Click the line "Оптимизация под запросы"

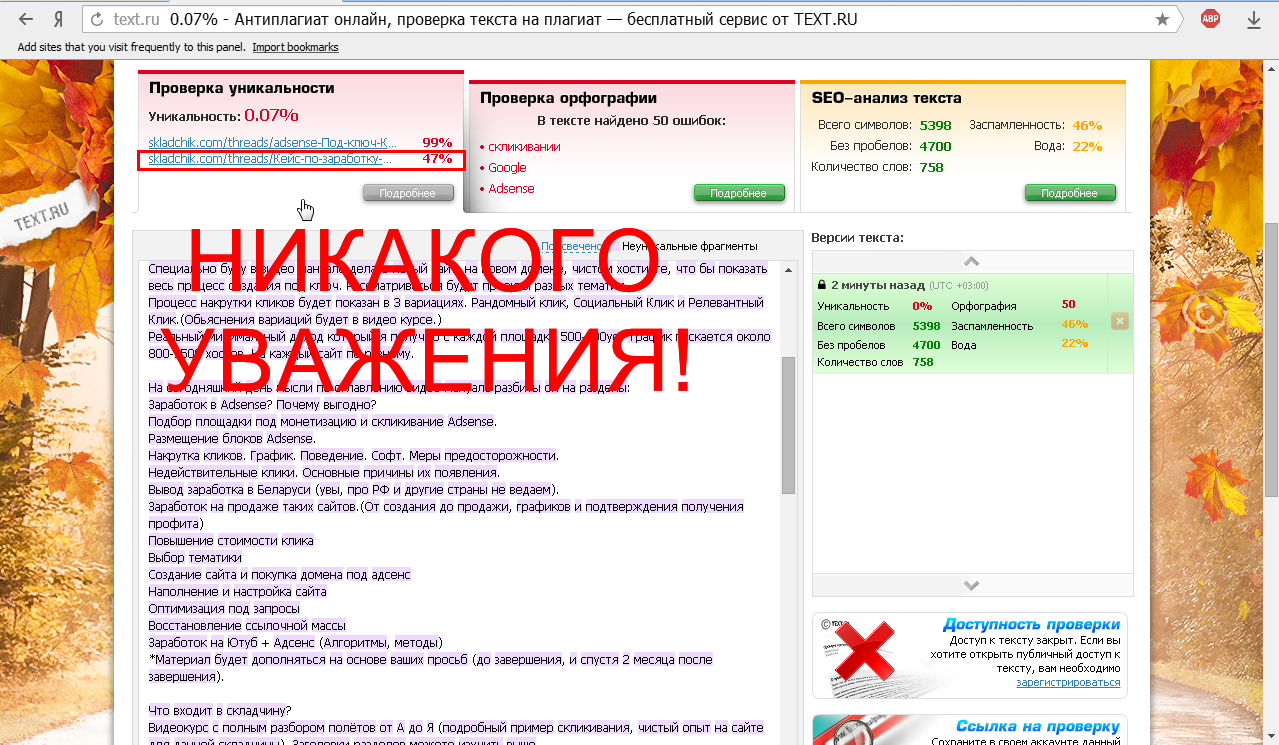pos(224,609)
